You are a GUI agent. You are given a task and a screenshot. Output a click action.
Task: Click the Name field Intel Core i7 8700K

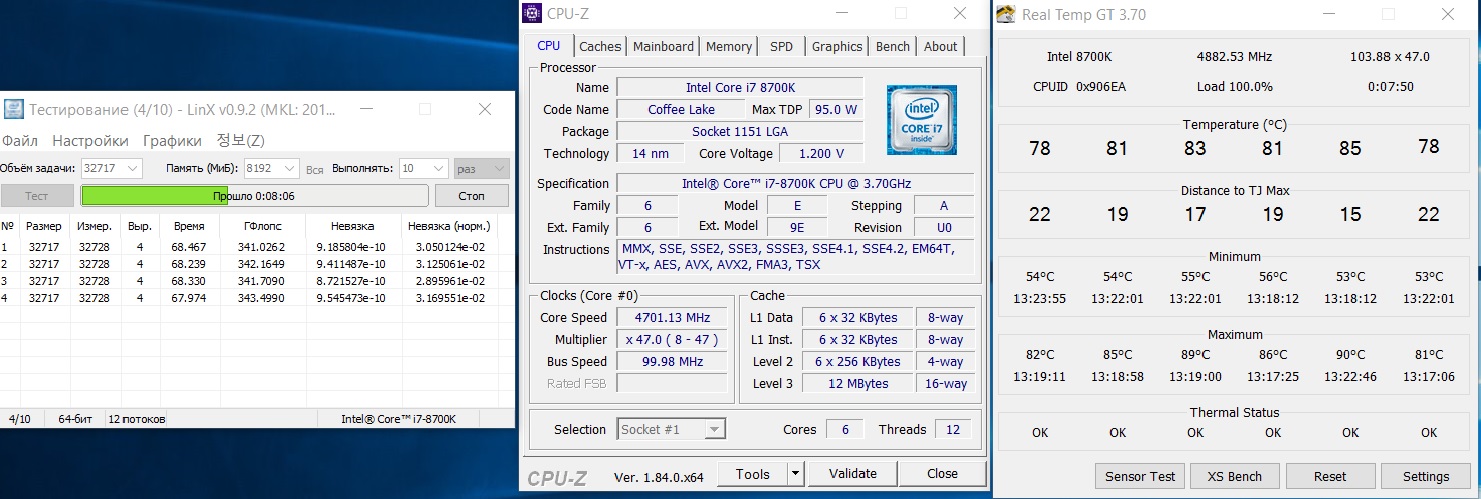coord(740,88)
